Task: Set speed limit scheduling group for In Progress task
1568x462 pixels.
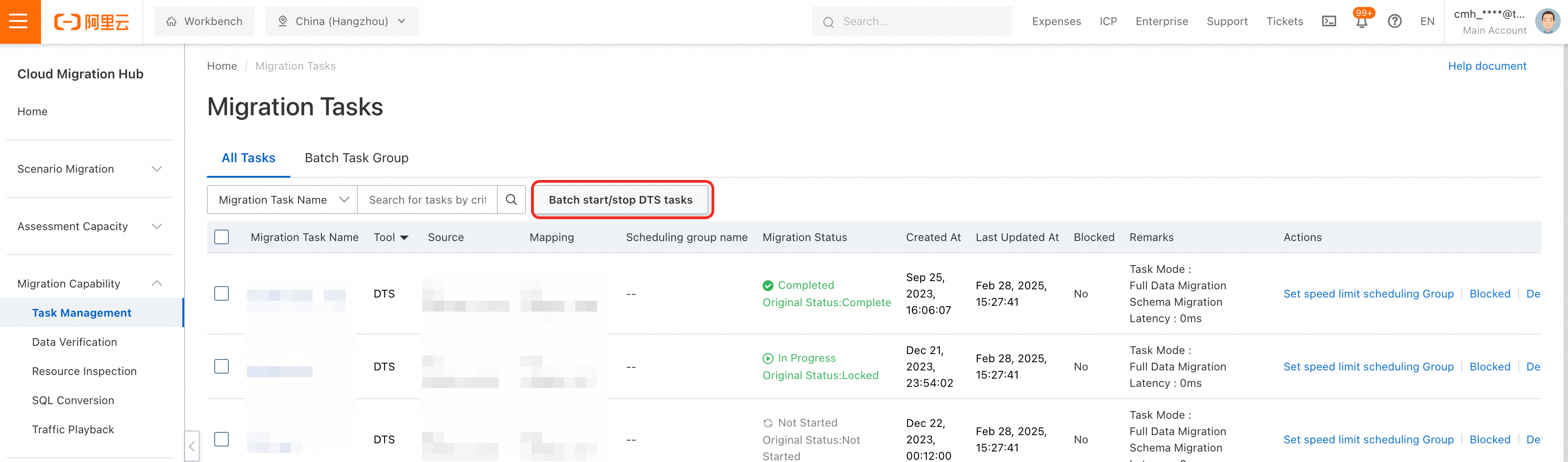Action: click(x=1368, y=366)
